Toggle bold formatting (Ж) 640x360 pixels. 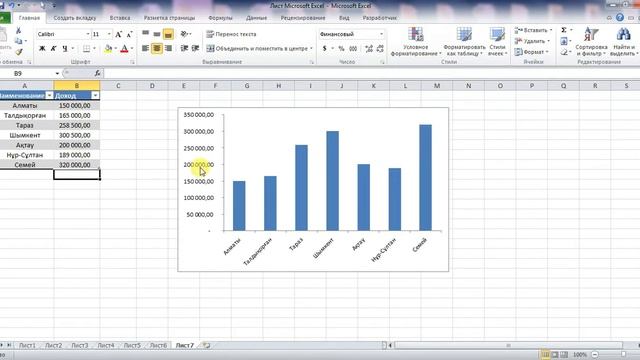coord(42,49)
